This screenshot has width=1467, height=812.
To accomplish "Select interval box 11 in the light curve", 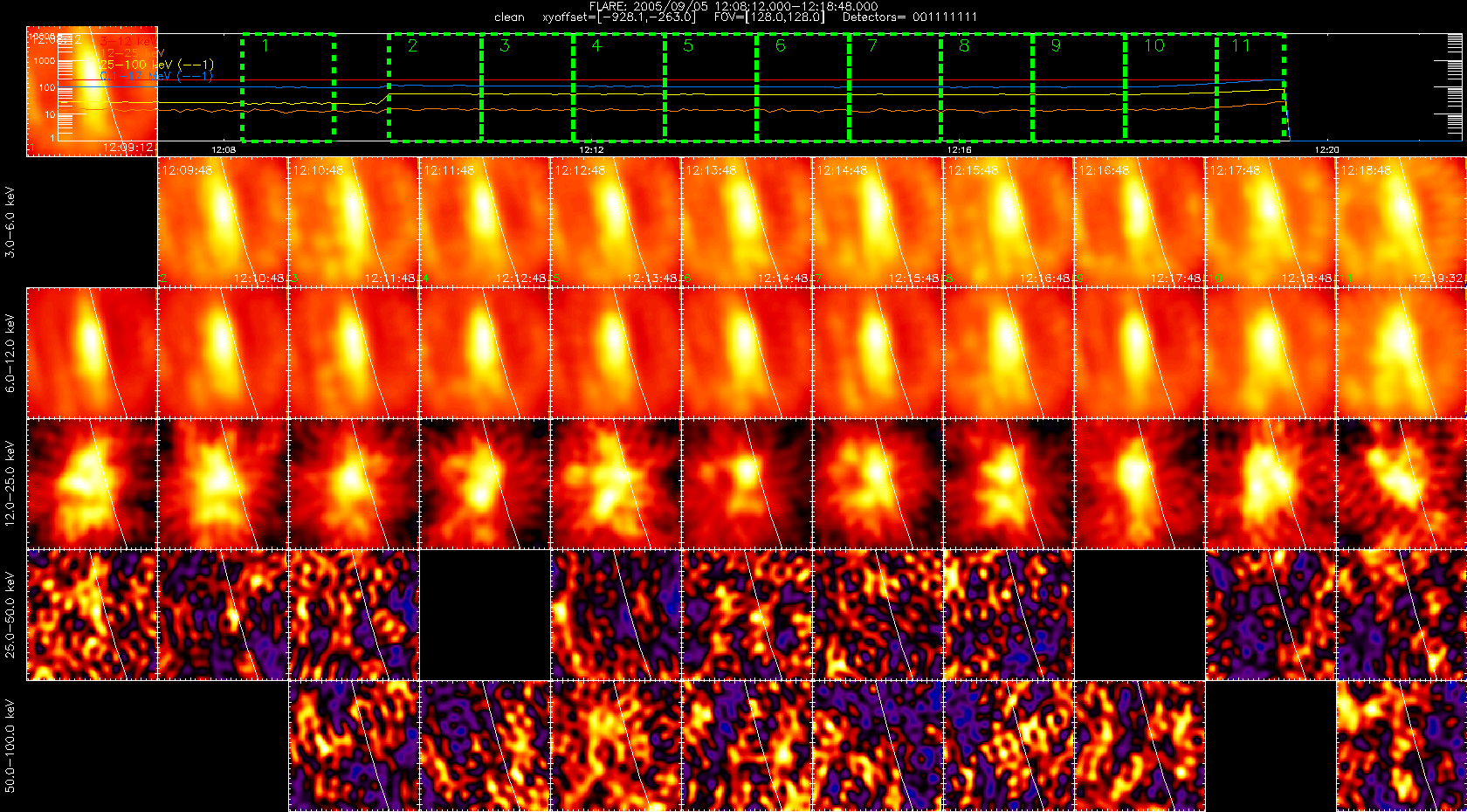I will (1250, 87).
